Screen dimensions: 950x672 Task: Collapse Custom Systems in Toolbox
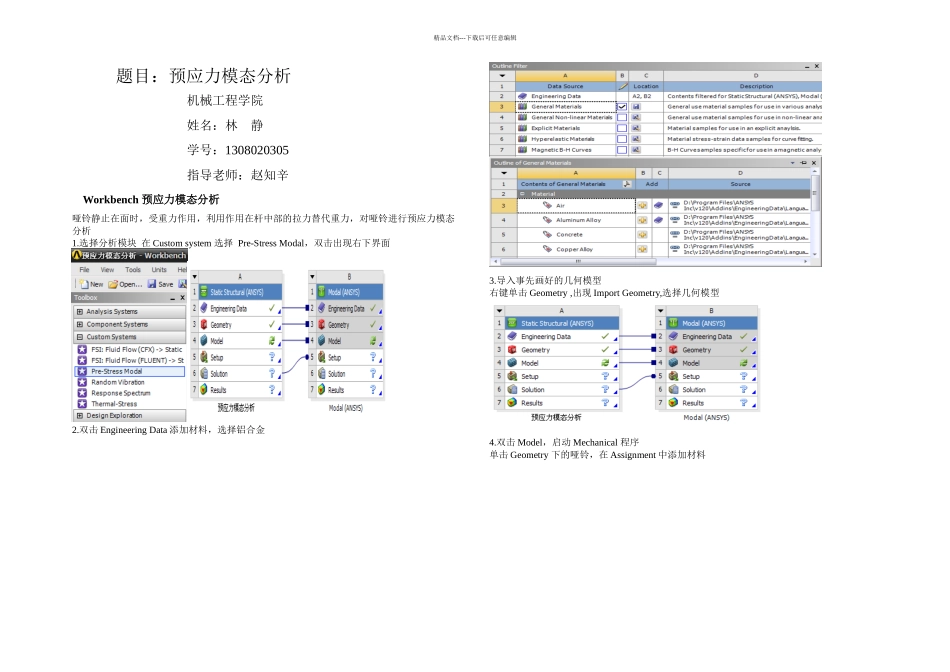tap(79, 337)
